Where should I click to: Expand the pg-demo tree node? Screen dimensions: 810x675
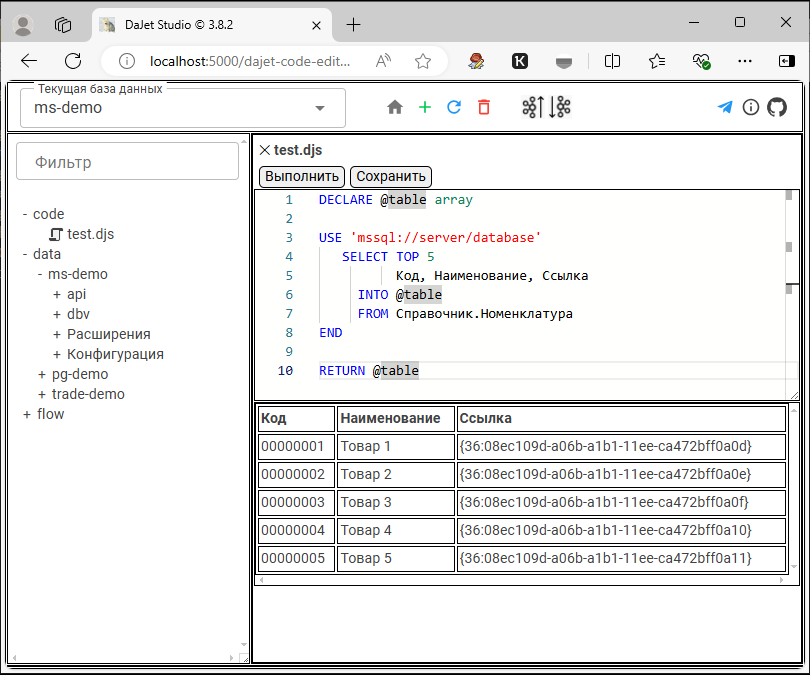coord(42,374)
